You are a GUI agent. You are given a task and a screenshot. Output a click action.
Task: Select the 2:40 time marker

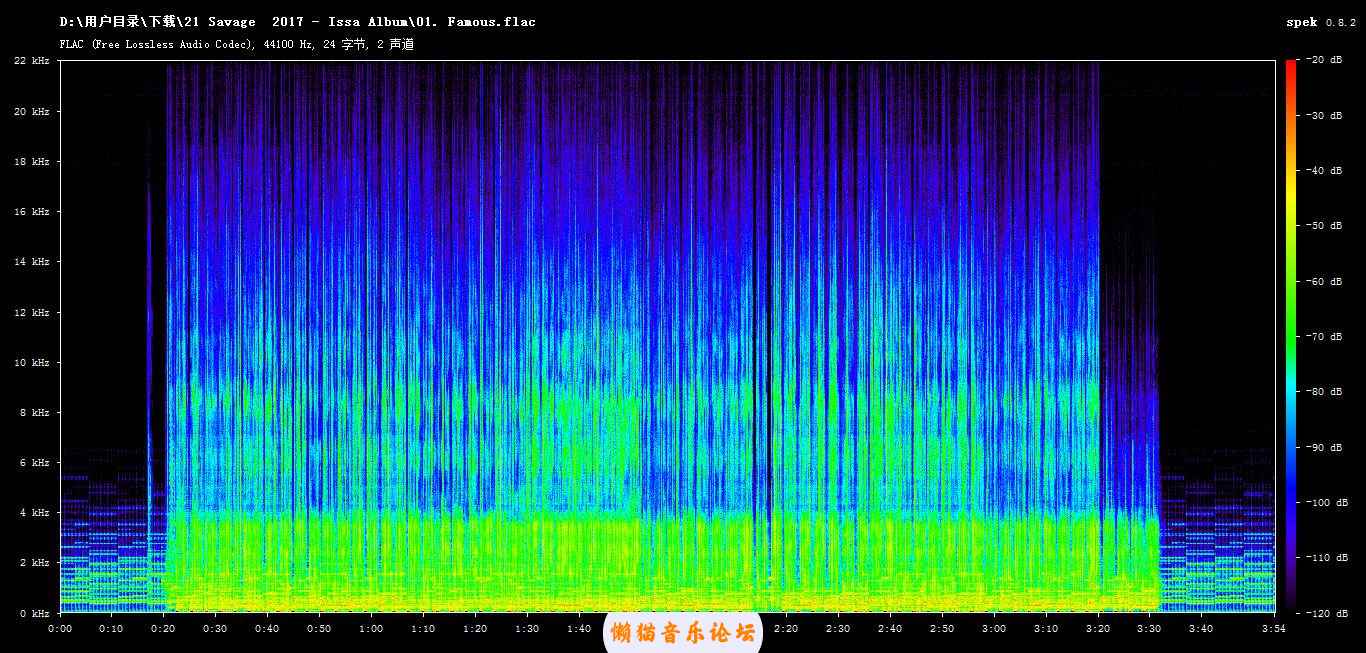tap(890, 628)
